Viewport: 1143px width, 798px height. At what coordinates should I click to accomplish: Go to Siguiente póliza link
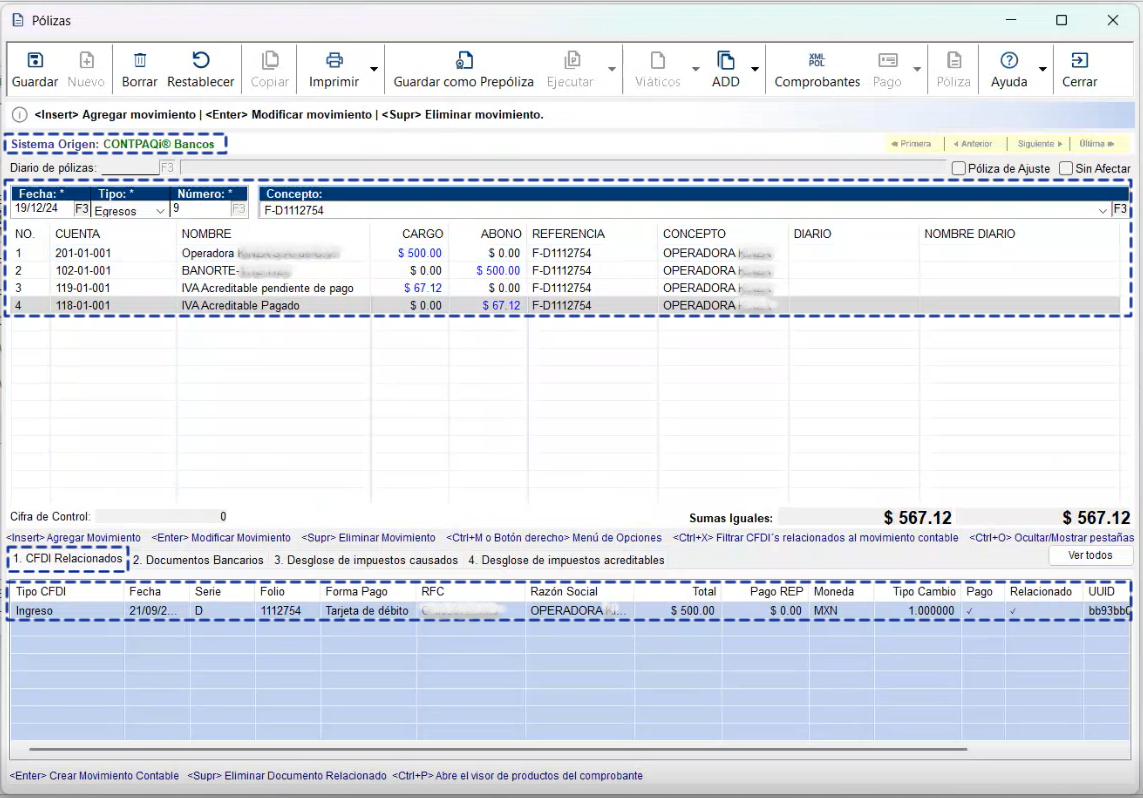click(x=1037, y=144)
